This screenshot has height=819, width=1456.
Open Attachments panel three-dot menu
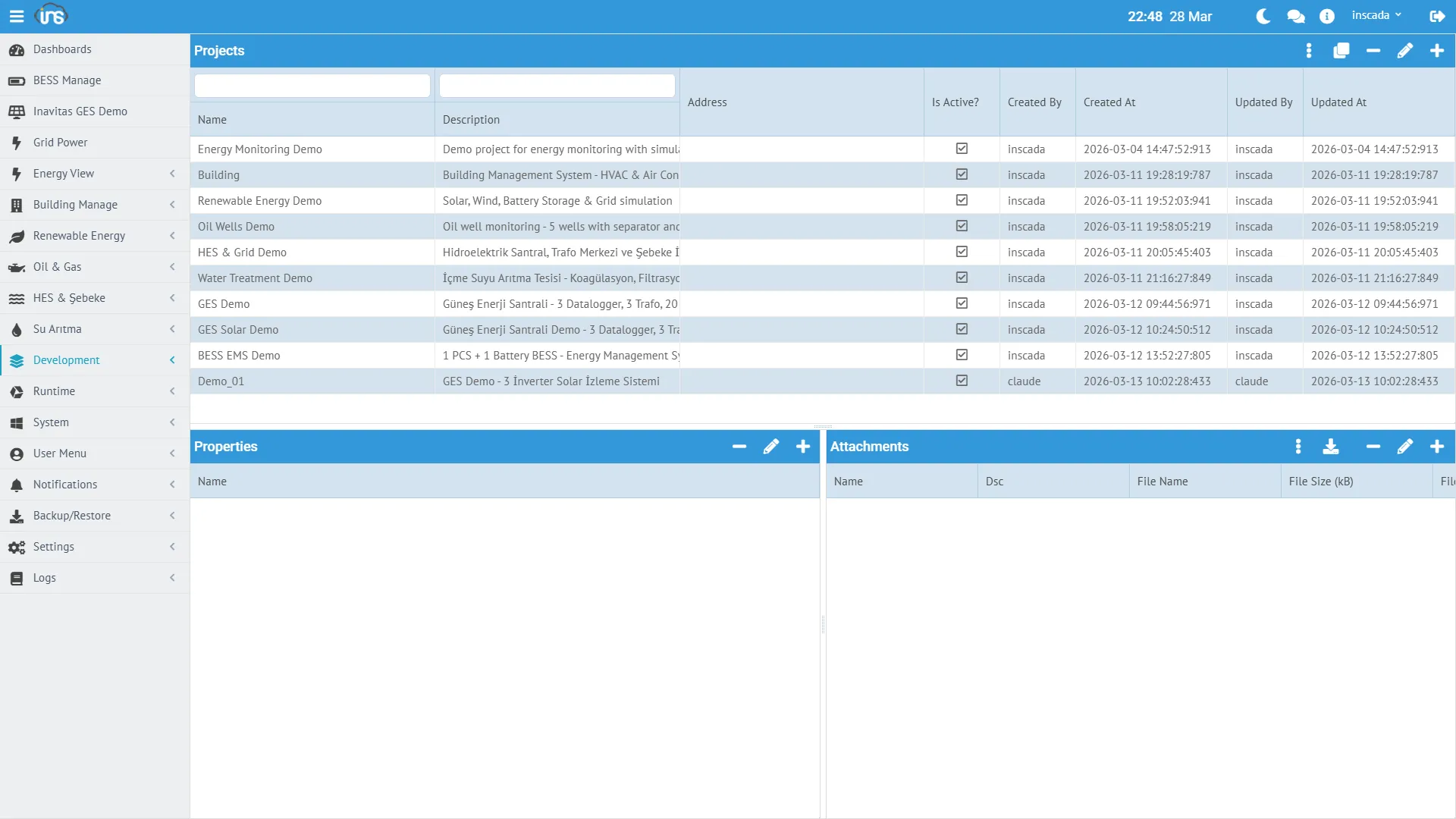pyautogui.click(x=1298, y=447)
